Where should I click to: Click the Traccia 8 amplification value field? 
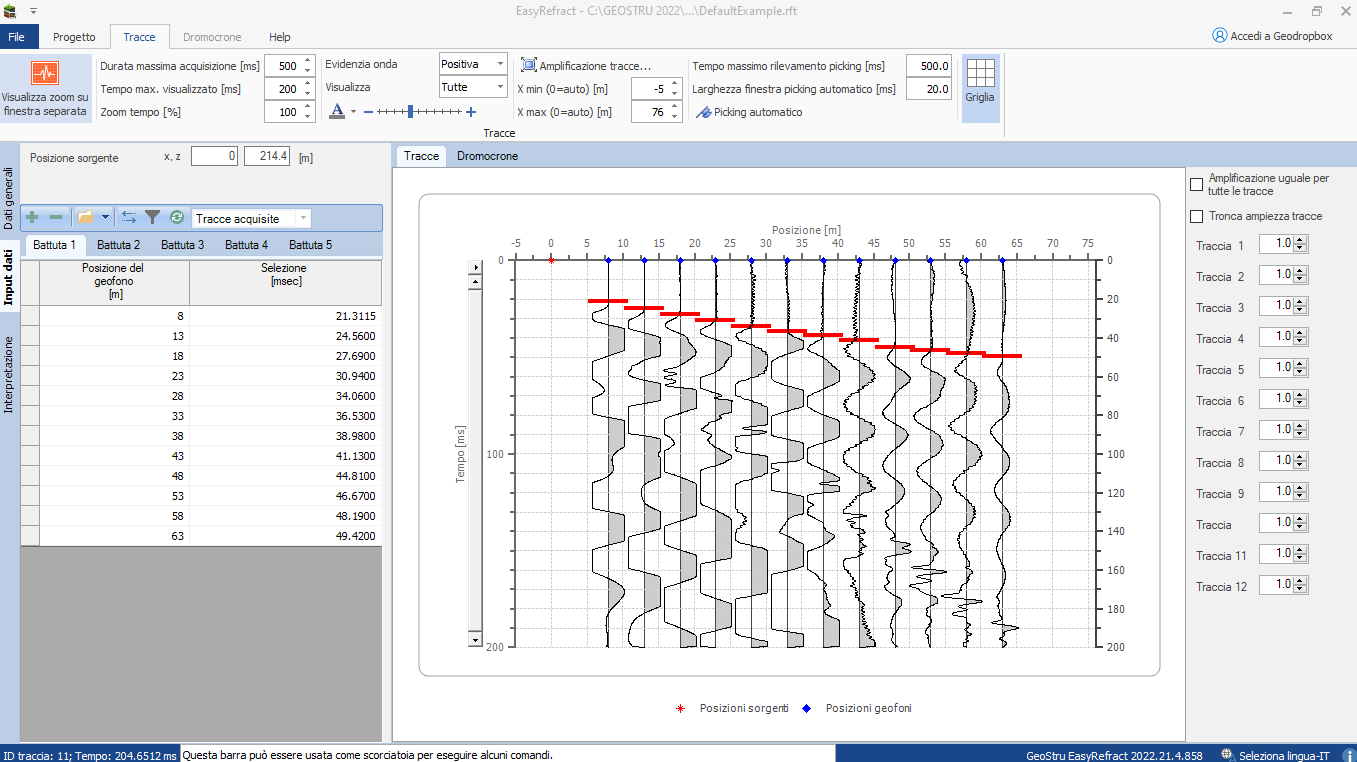[1277, 461]
